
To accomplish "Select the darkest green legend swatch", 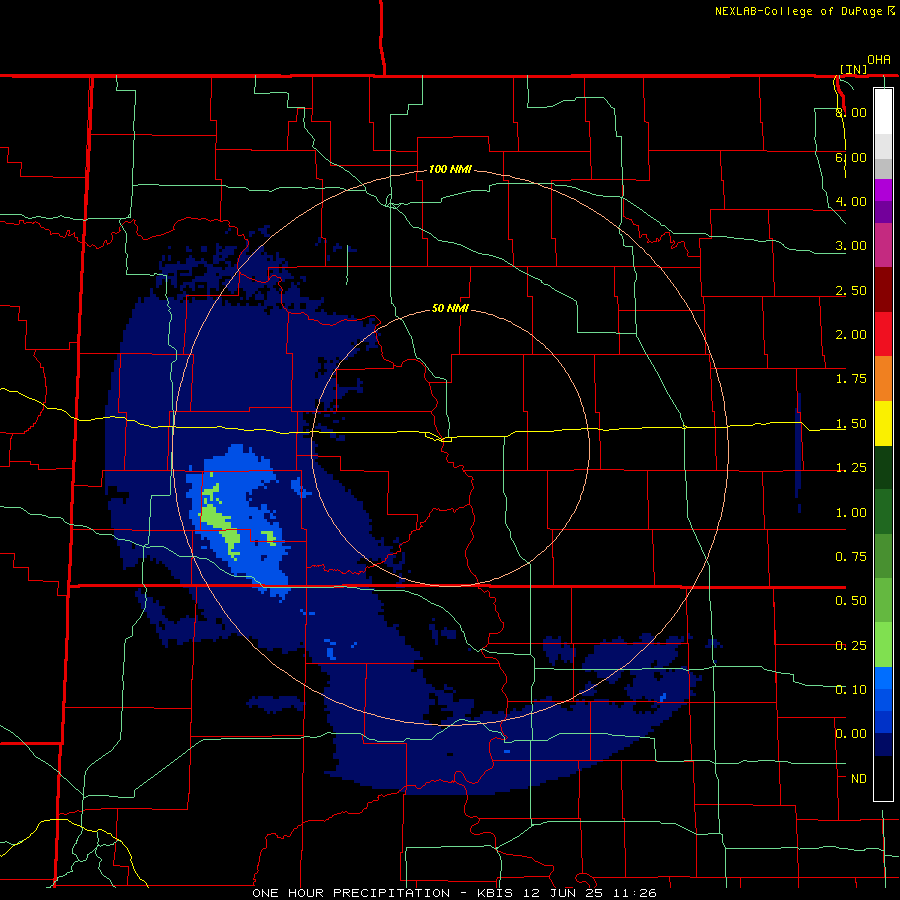I will (883, 467).
